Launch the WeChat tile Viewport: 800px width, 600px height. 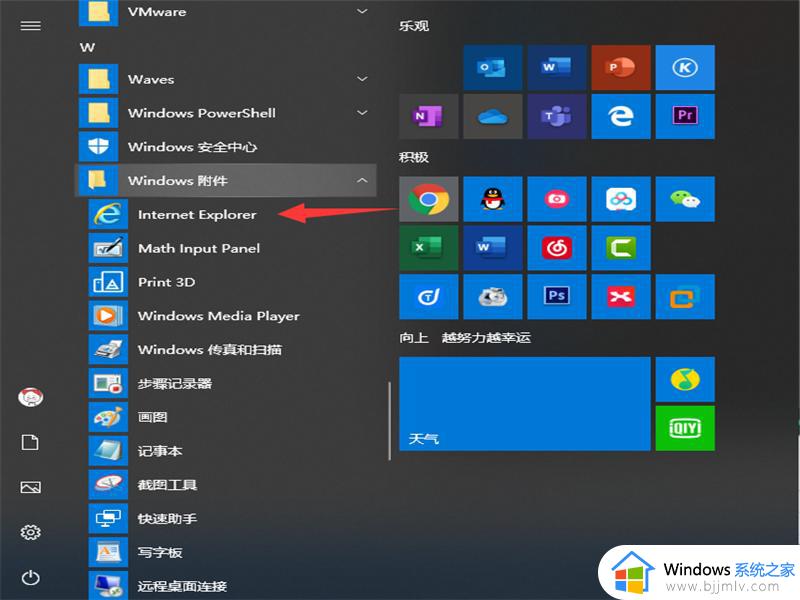pos(685,199)
